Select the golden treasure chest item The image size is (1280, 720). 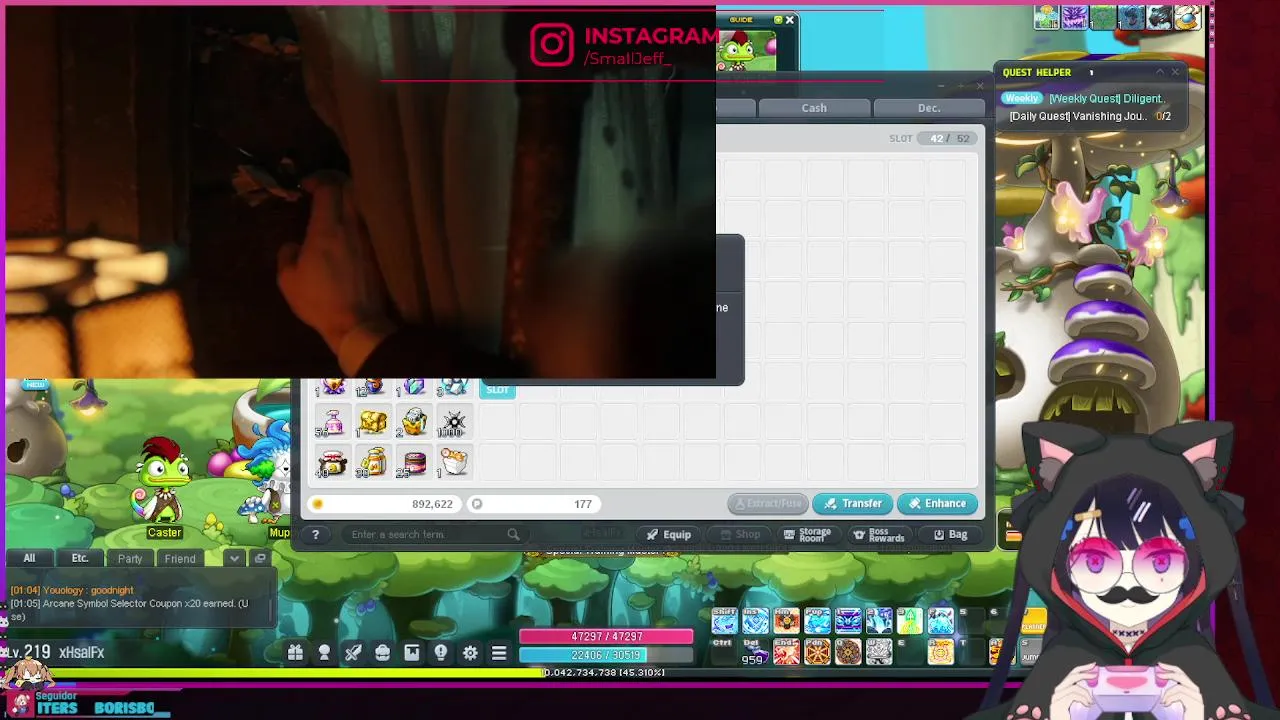pyautogui.click(x=373, y=422)
